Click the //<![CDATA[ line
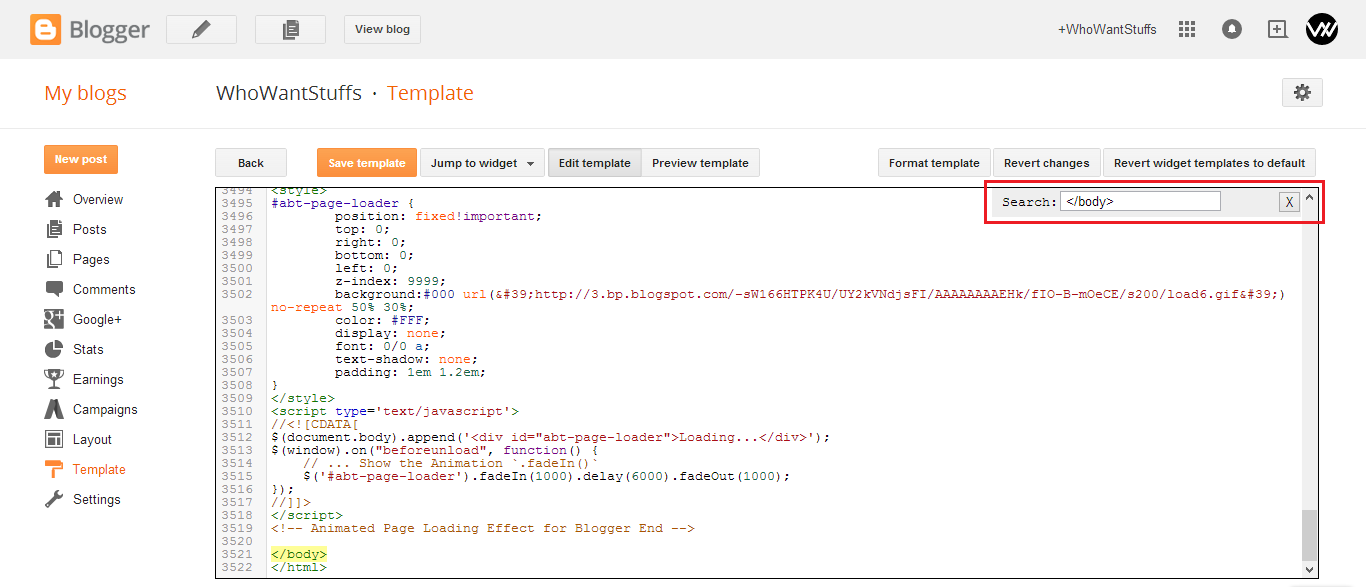 coord(315,424)
